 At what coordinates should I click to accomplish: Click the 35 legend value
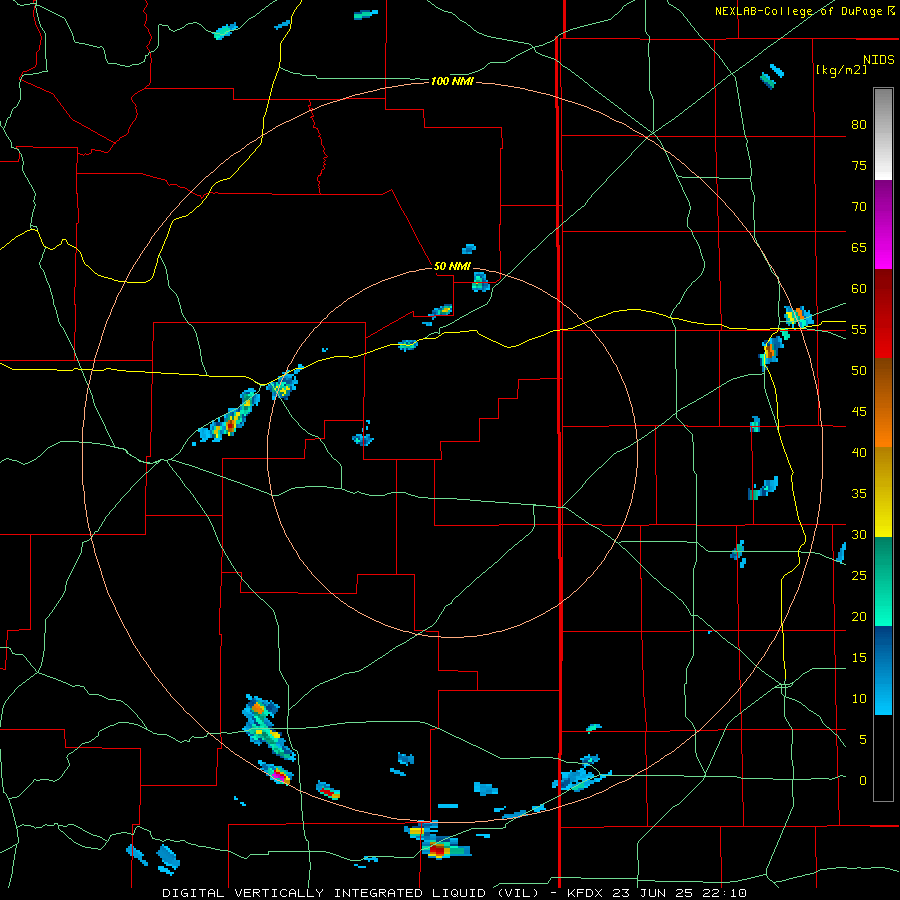click(x=859, y=494)
